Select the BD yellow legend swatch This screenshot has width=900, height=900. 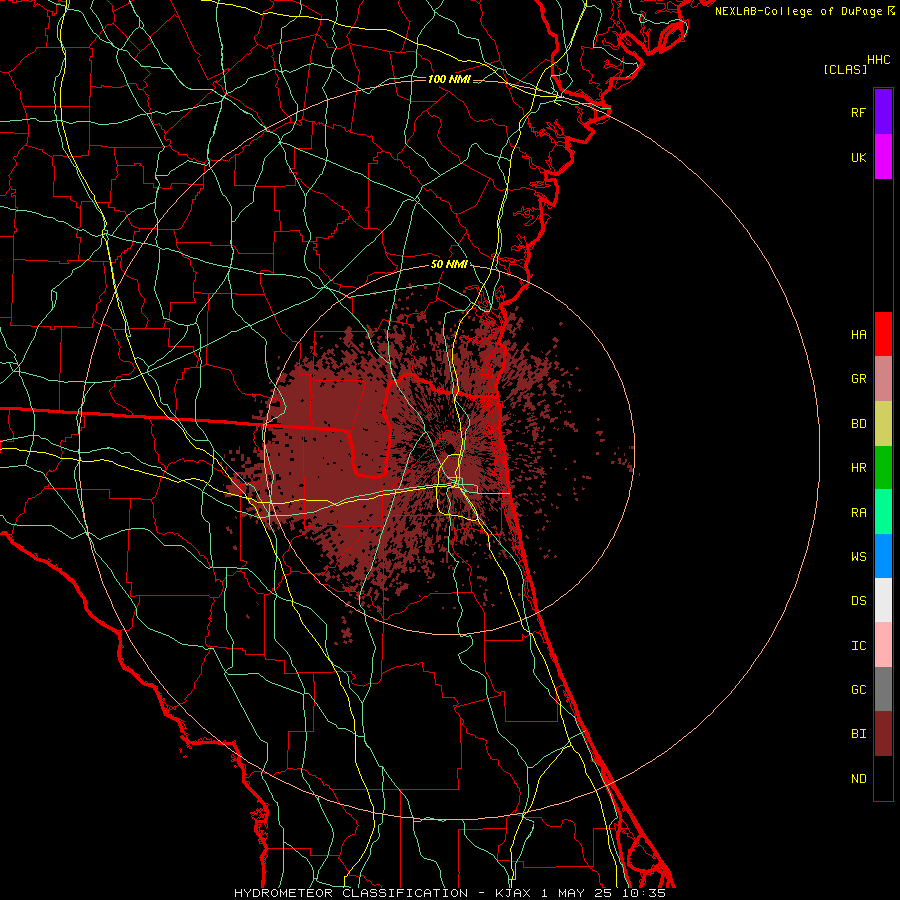(883, 423)
